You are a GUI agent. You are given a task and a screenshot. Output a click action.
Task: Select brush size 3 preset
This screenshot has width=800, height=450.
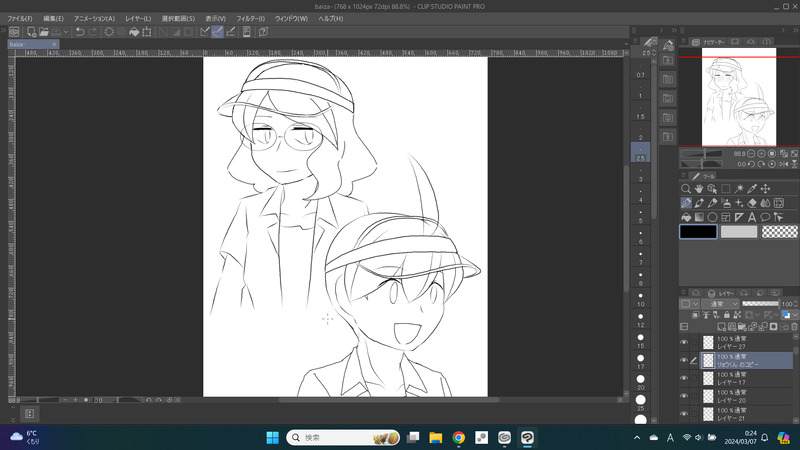click(641, 174)
